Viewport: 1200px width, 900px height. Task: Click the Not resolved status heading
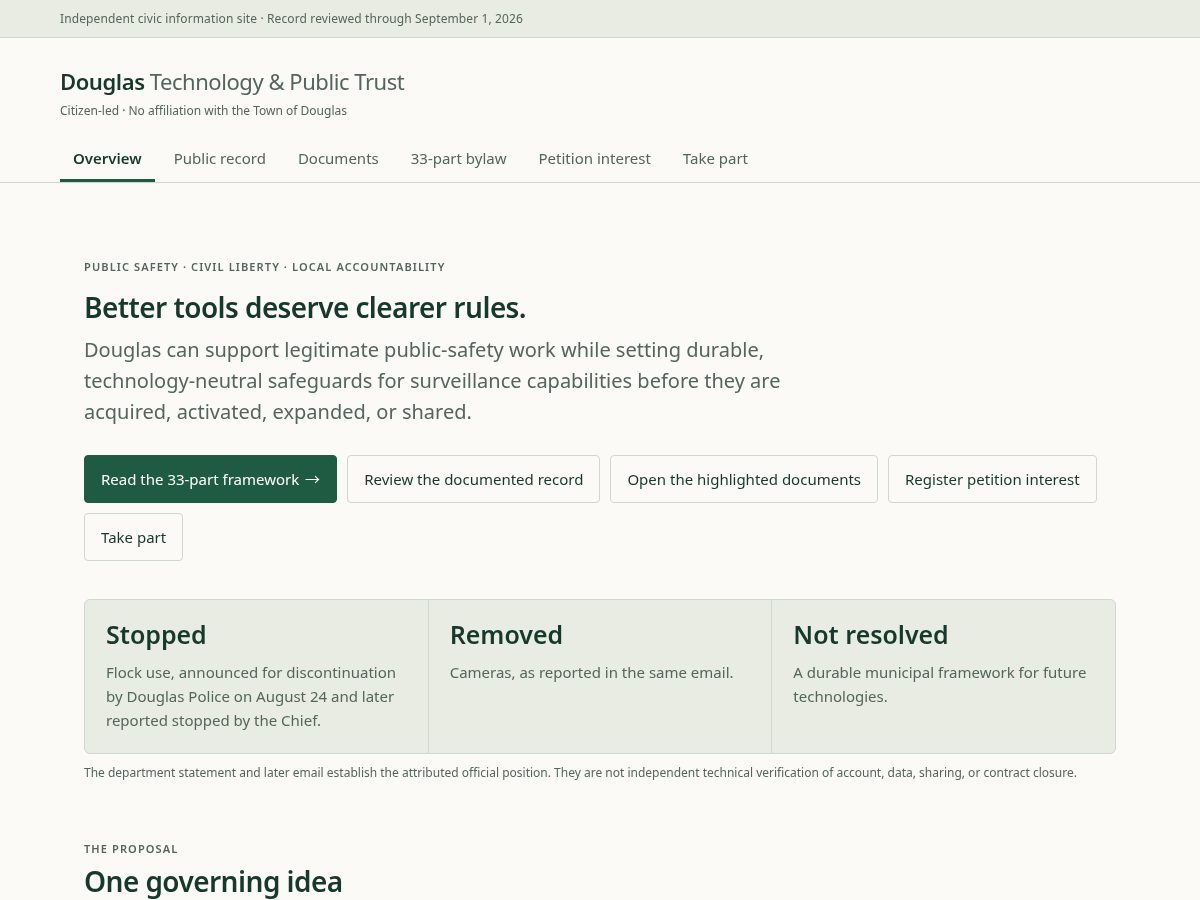[870, 635]
